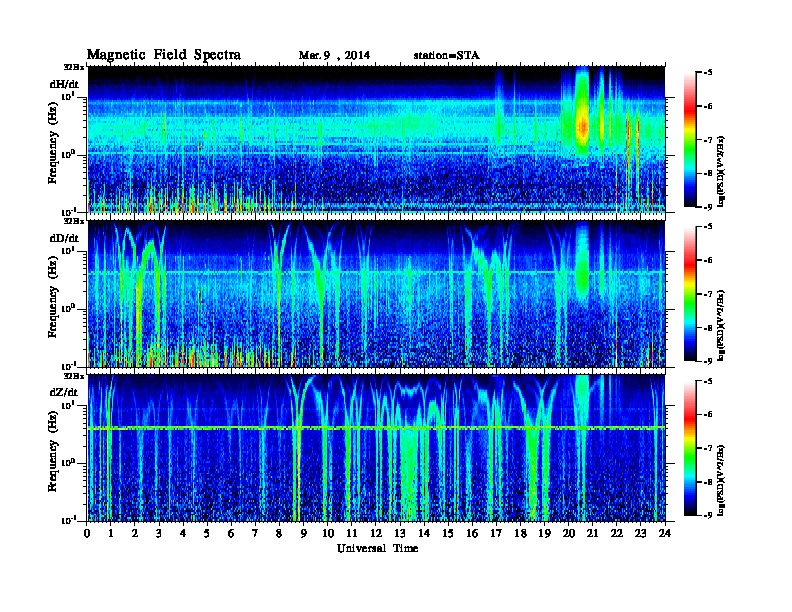Click the "dZ/dt" panel label

pos(64,392)
